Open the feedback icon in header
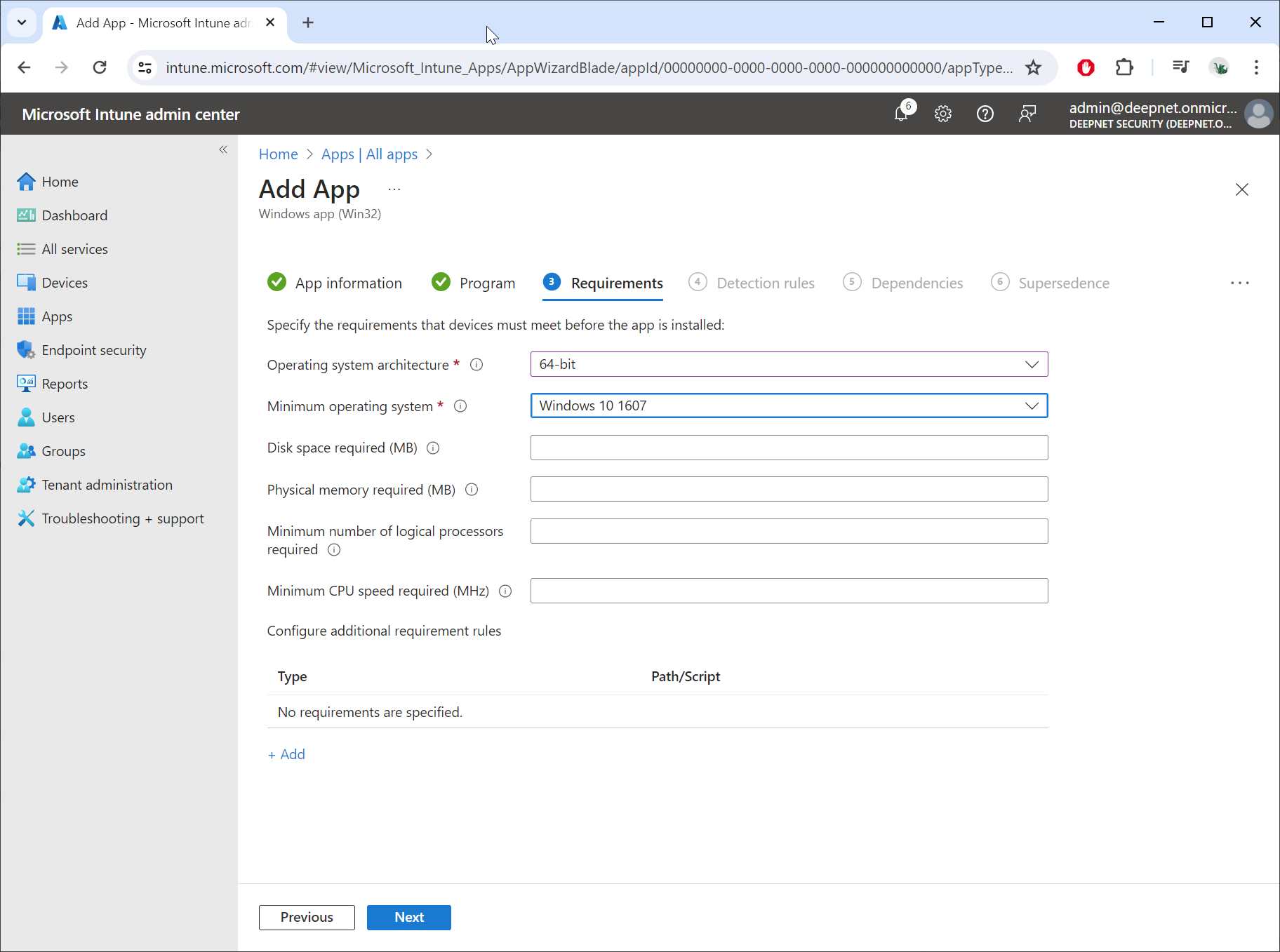 click(x=1027, y=114)
